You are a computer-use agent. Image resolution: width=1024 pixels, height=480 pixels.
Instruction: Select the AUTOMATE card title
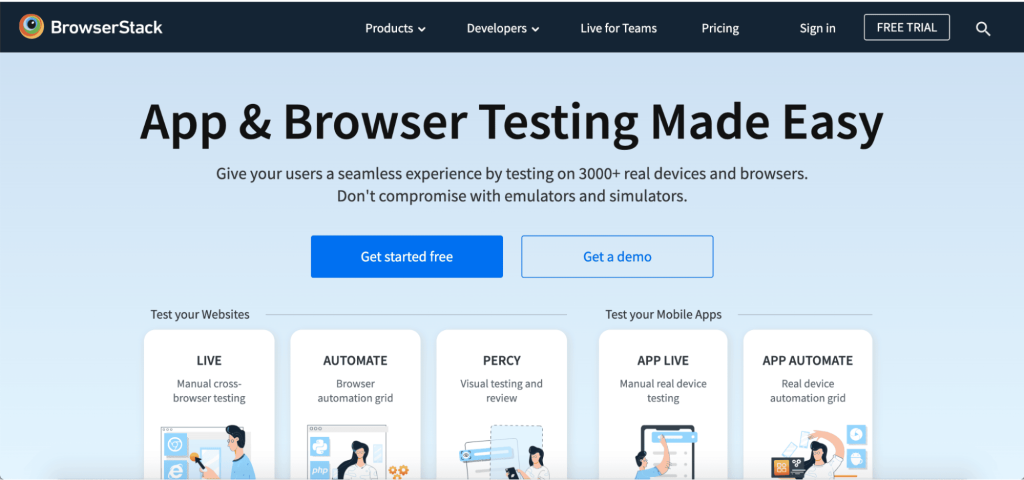pyautogui.click(x=355, y=360)
